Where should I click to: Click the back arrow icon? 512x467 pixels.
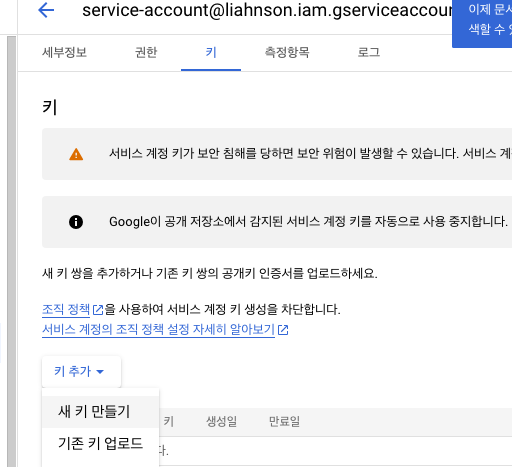pyautogui.click(x=46, y=10)
